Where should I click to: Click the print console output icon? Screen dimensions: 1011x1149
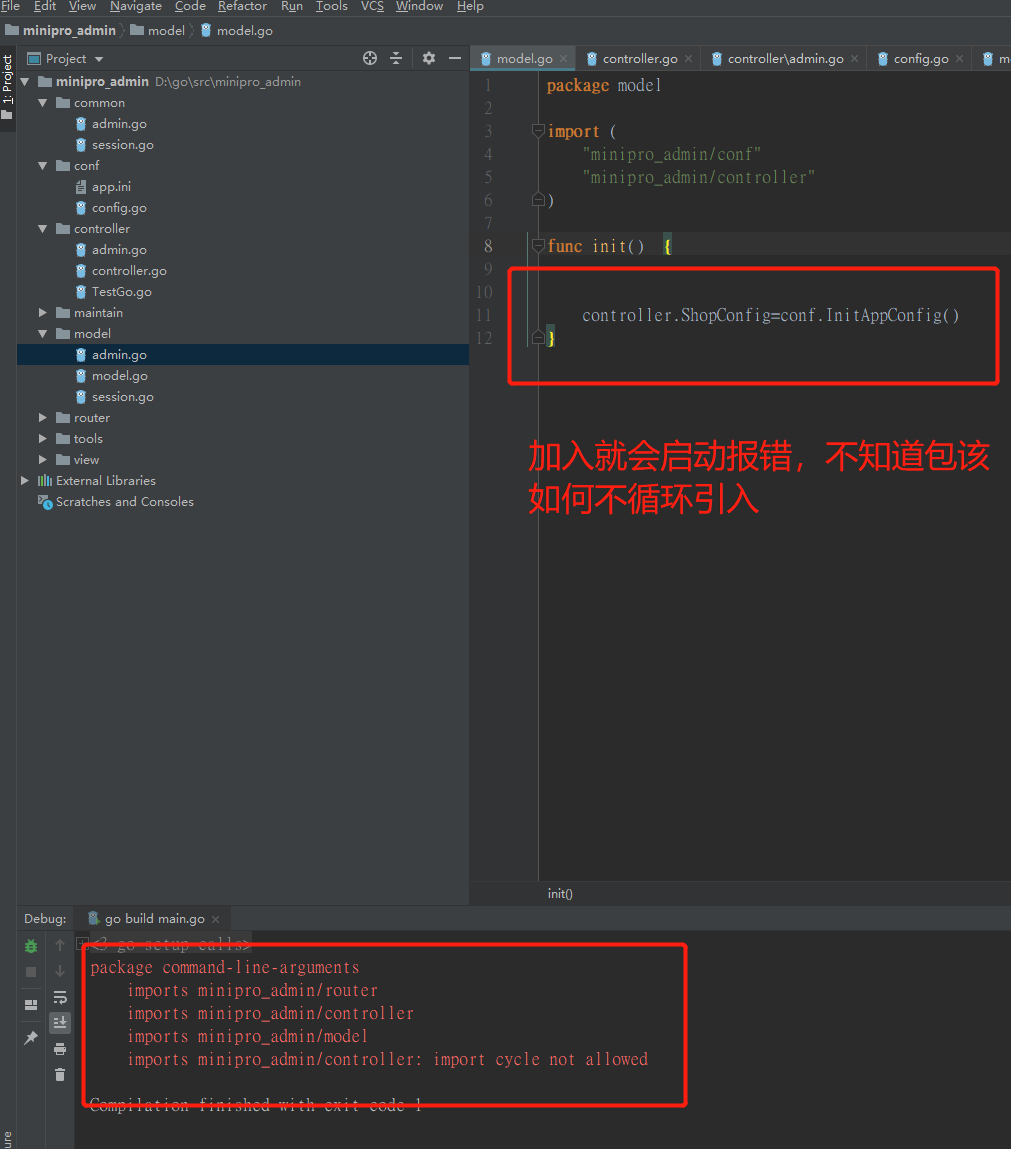tap(60, 1049)
